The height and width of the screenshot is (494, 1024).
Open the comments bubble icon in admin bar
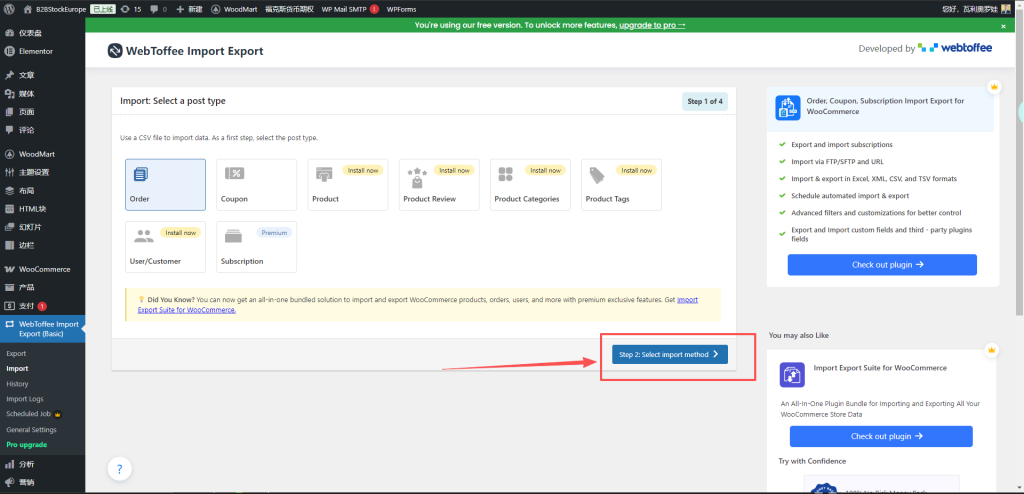(157, 9)
